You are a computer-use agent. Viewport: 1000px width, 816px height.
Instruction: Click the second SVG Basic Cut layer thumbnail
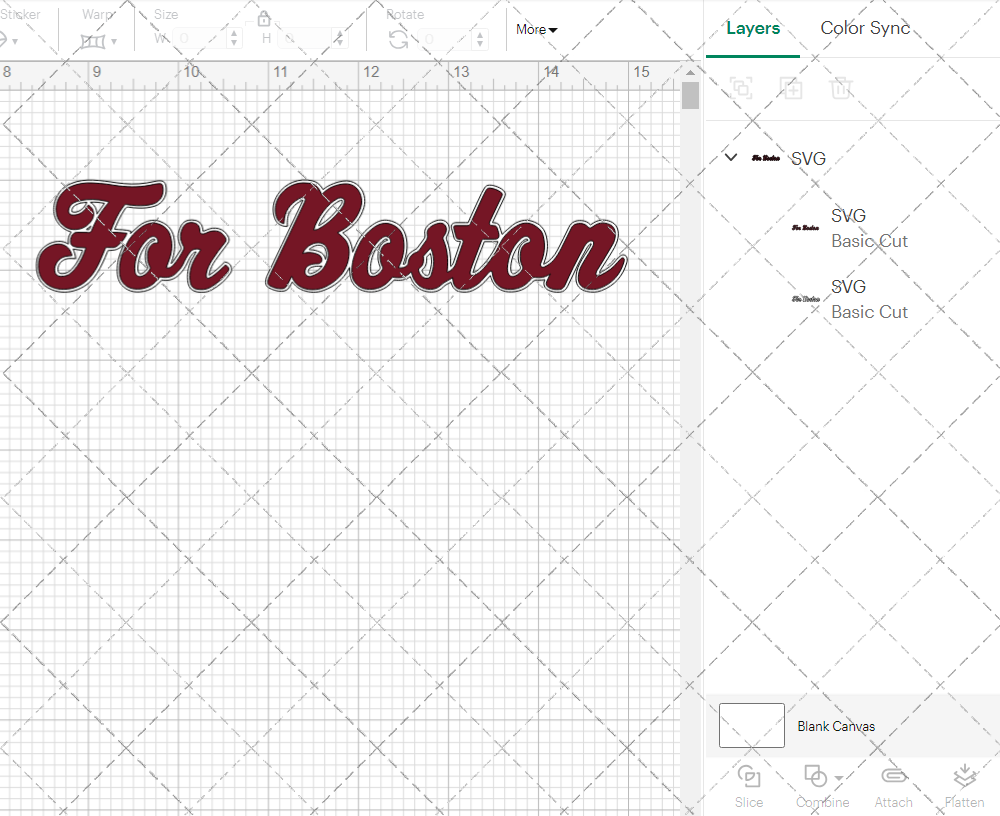coord(807,299)
